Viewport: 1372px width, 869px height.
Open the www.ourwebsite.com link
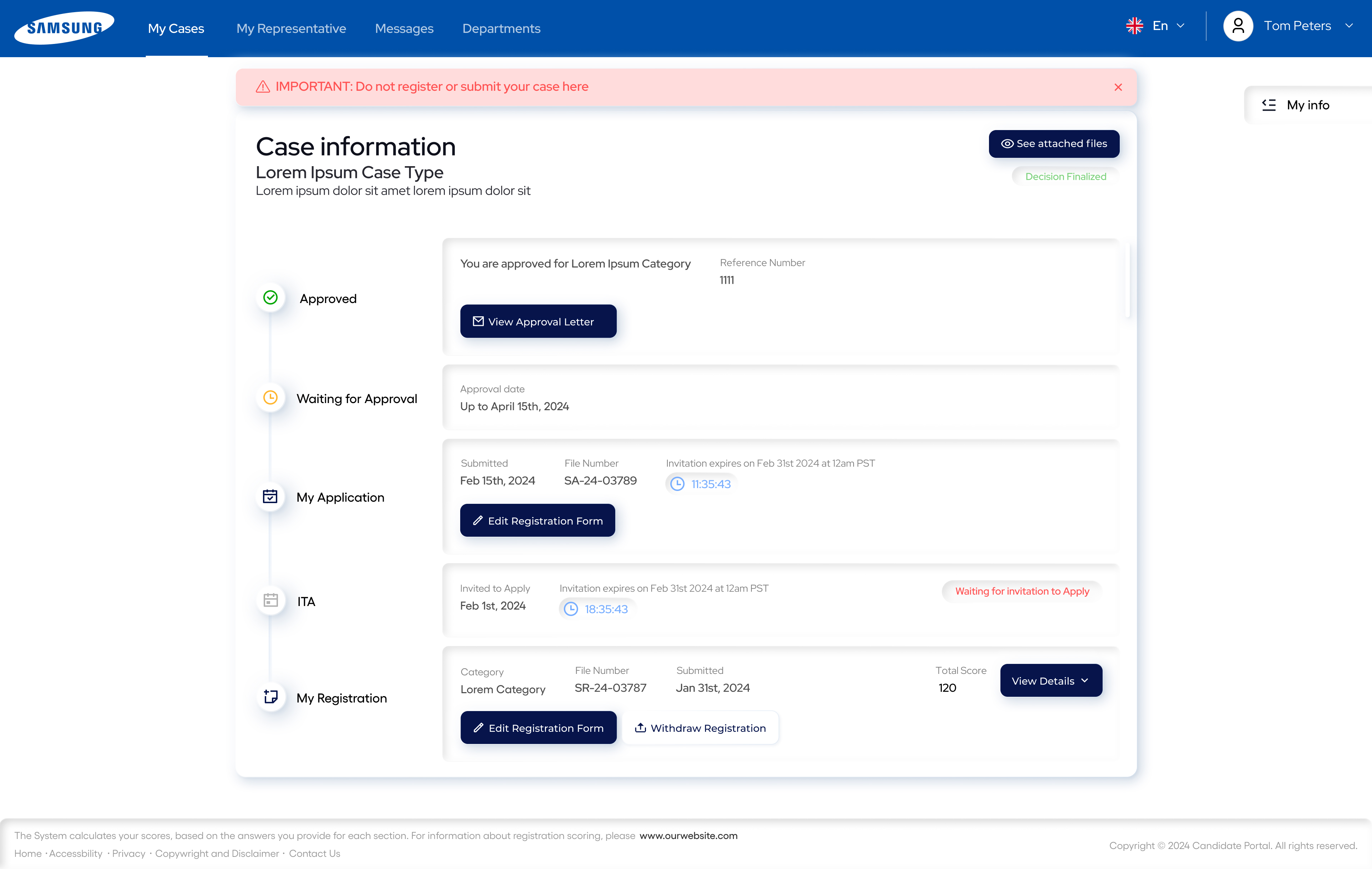tap(688, 835)
